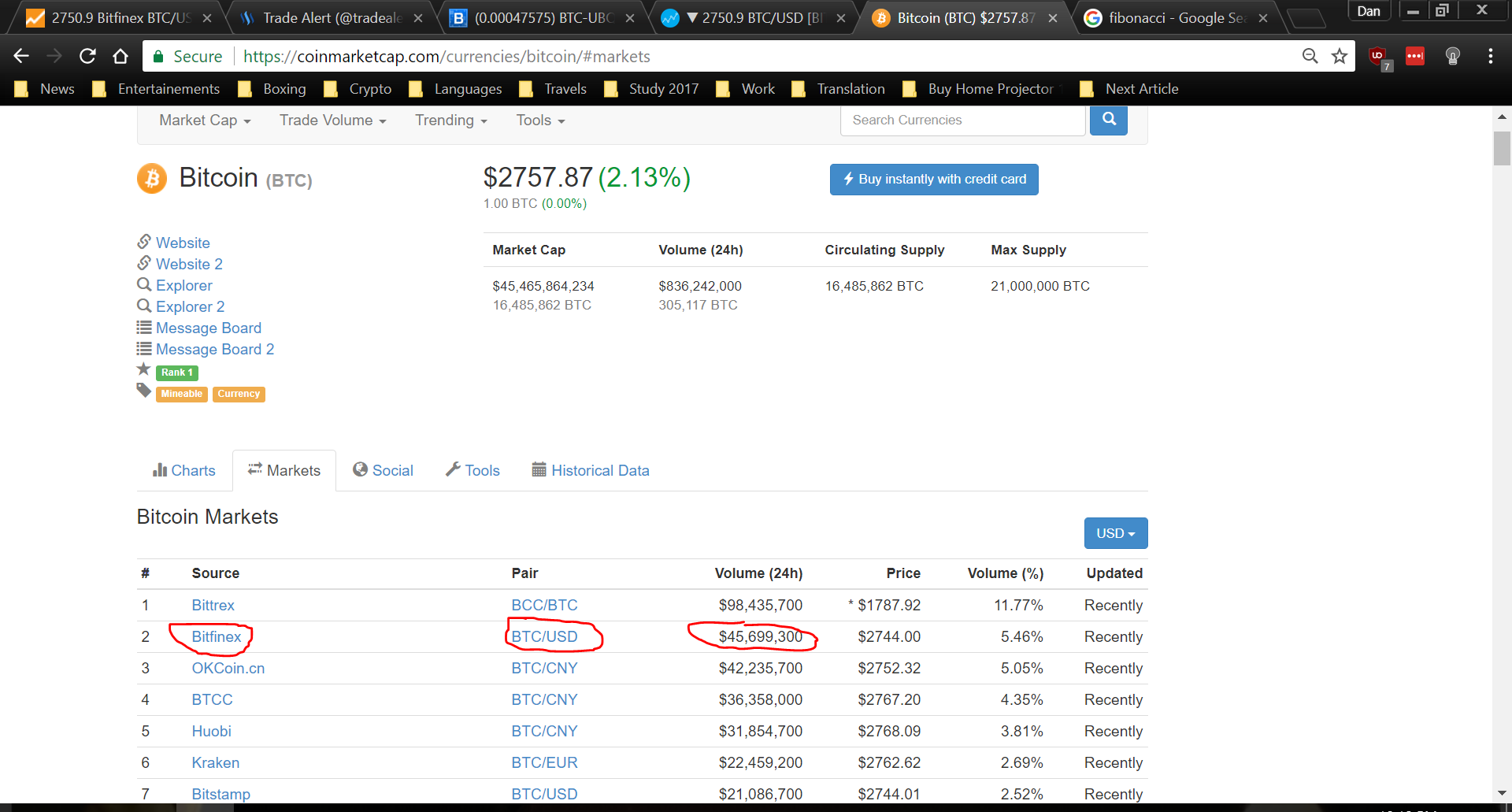
Task: Click the Mineable tag
Action: click(182, 394)
